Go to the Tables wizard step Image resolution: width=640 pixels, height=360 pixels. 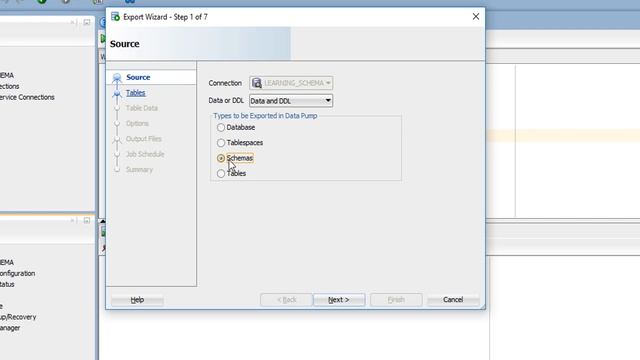[x=136, y=93]
